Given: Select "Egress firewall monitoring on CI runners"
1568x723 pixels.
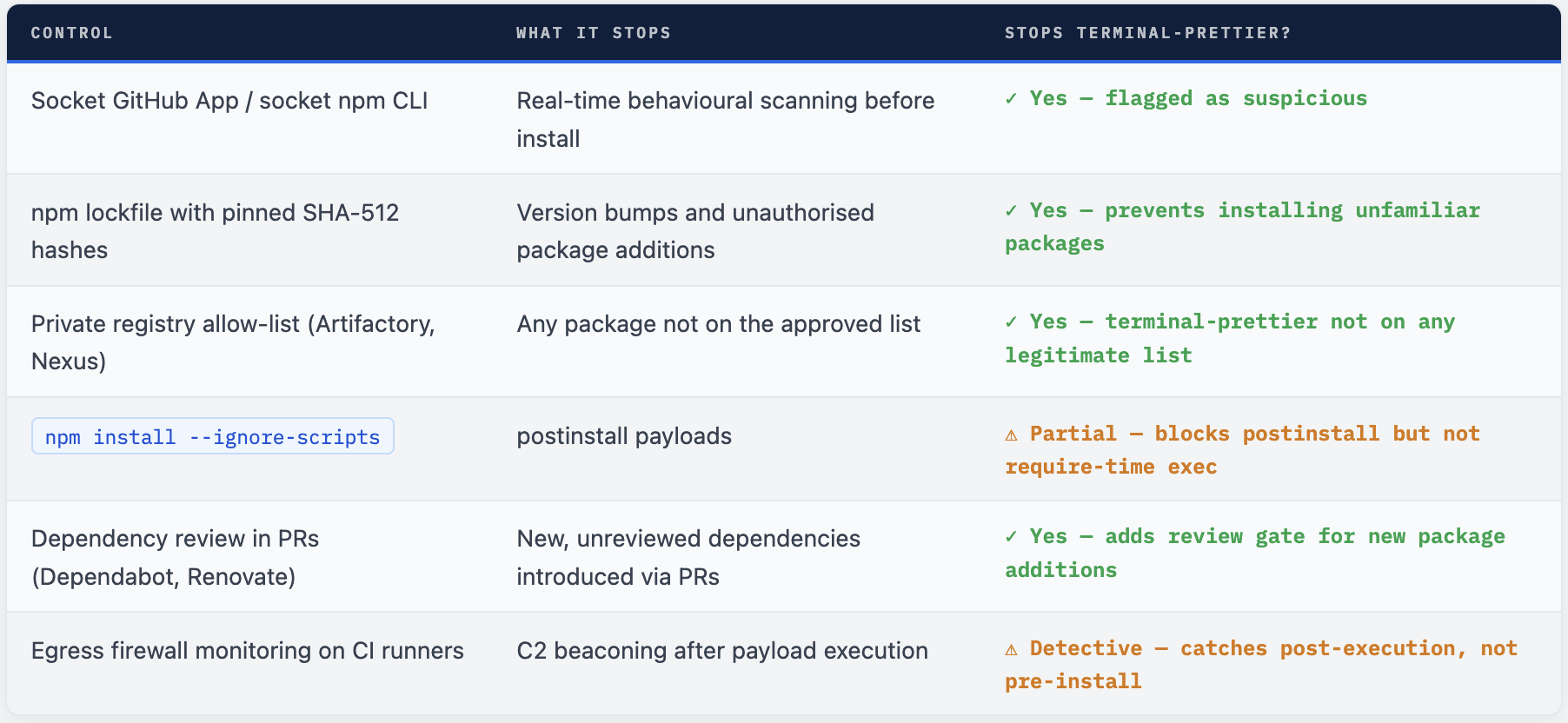Looking at the screenshot, I should pyautogui.click(x=248, y=651).
